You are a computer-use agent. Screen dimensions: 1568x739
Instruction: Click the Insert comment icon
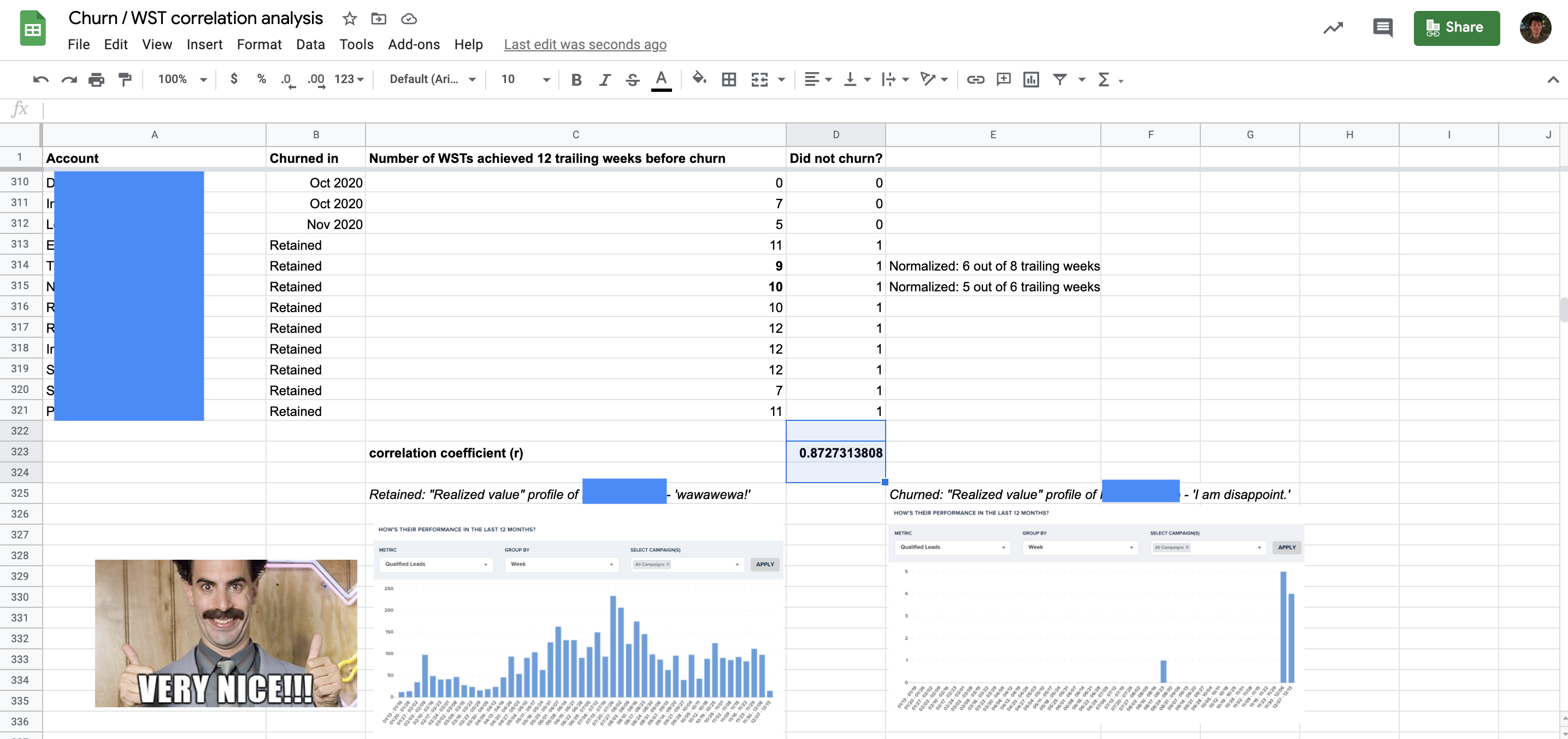click(1004, 79)
